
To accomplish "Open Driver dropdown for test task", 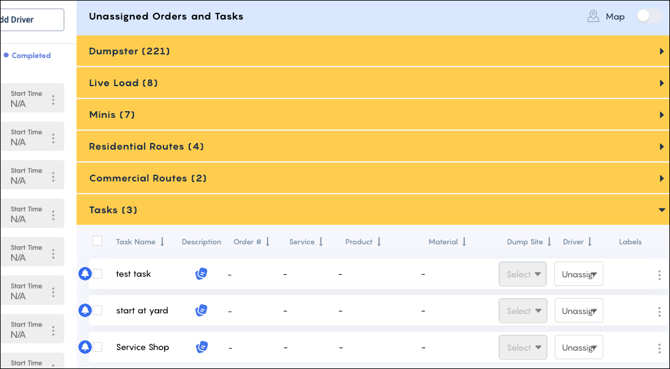I will [579, 274].
